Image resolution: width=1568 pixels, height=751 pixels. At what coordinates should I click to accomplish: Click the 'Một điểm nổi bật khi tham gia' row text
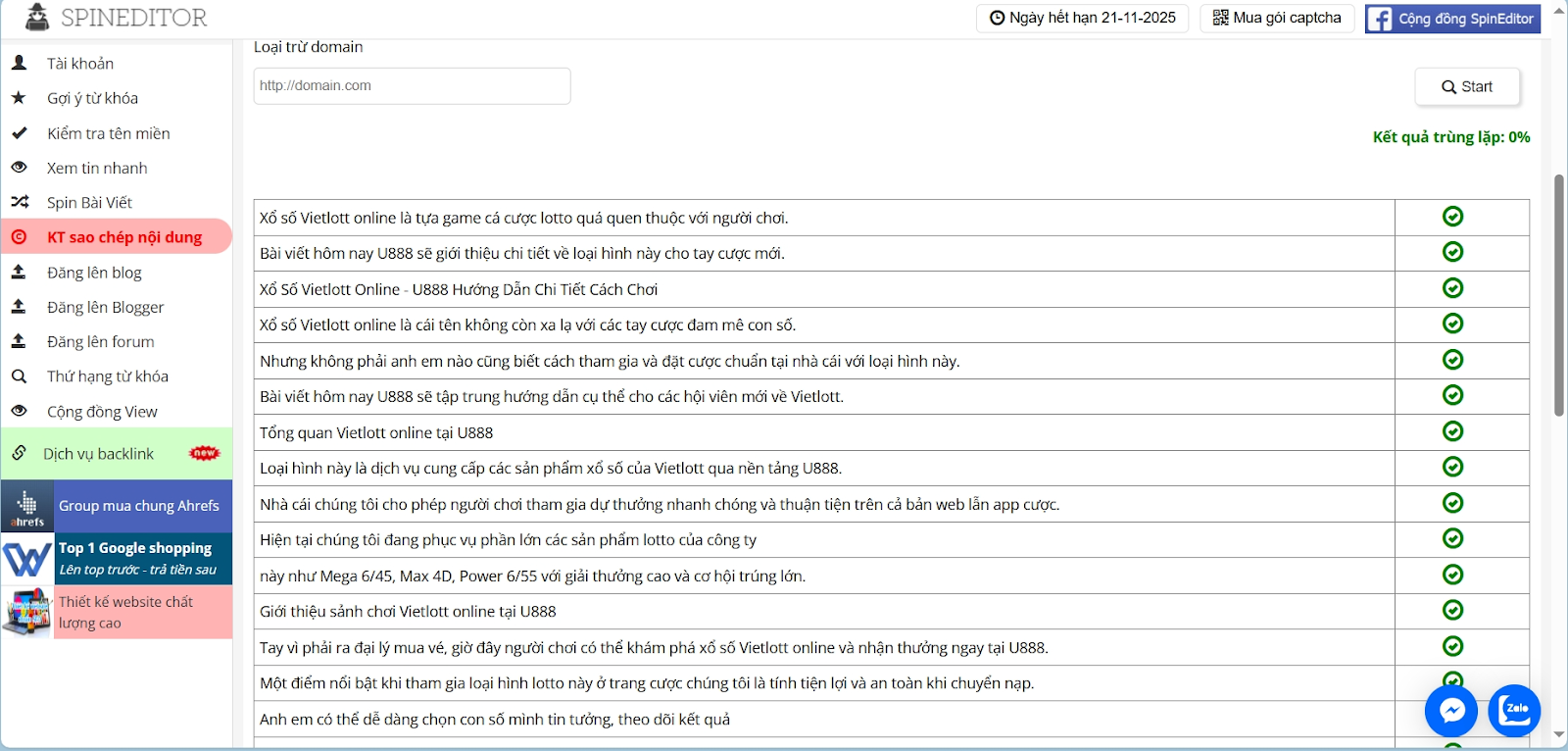(x=647, y=683)
